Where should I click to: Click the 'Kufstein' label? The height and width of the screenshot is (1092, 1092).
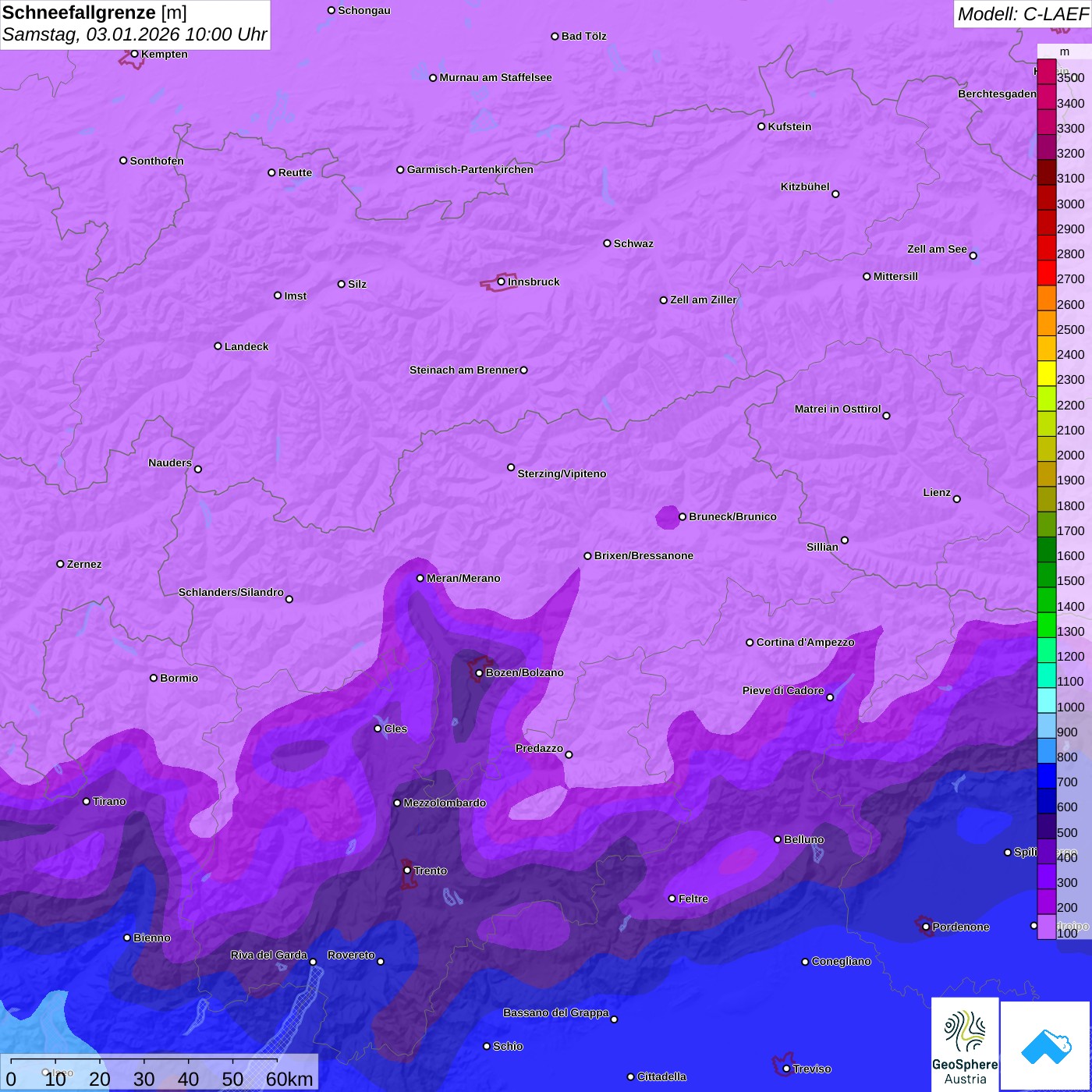click(789, 126)
